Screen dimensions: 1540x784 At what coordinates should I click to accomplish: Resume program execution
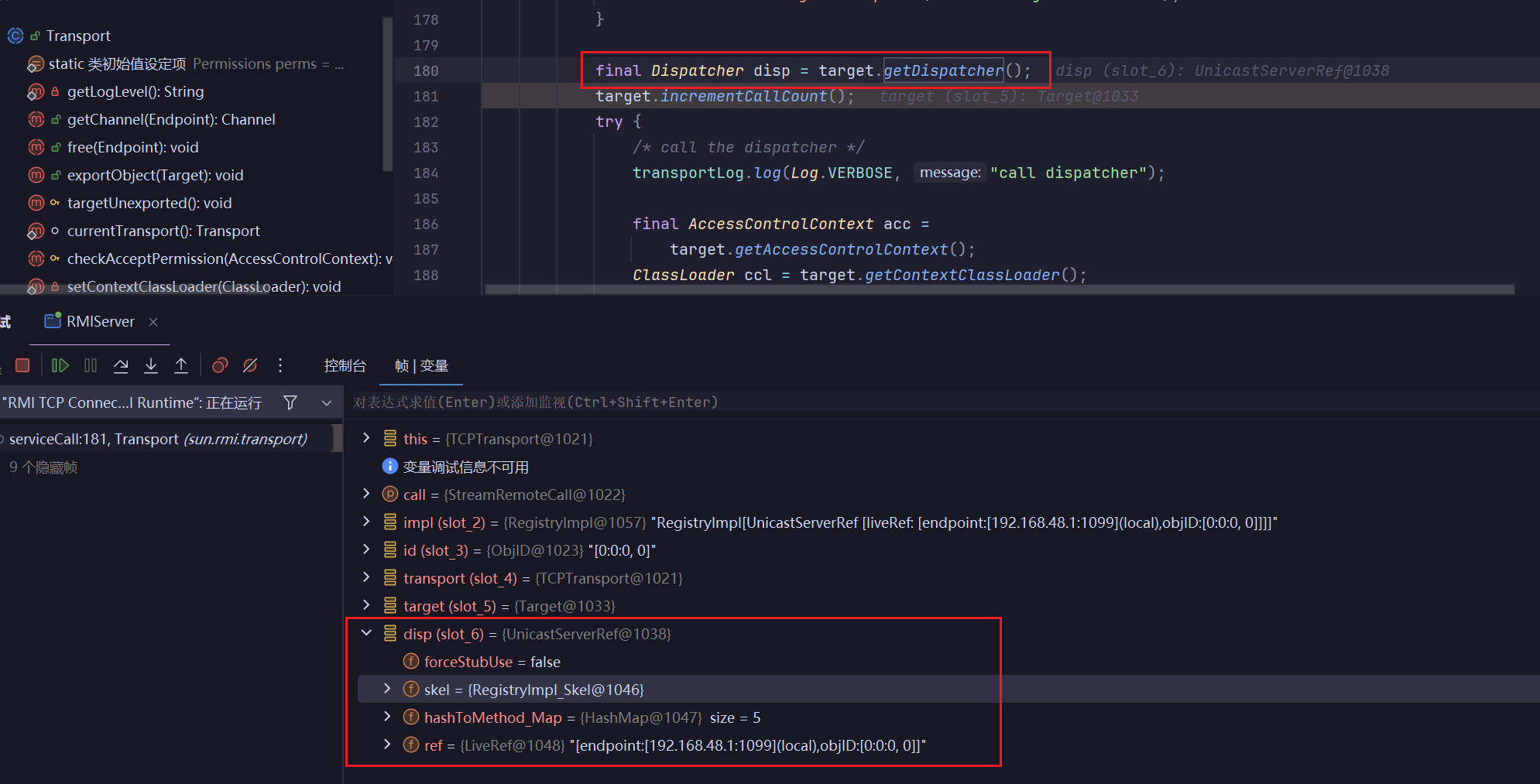[60, 365]
